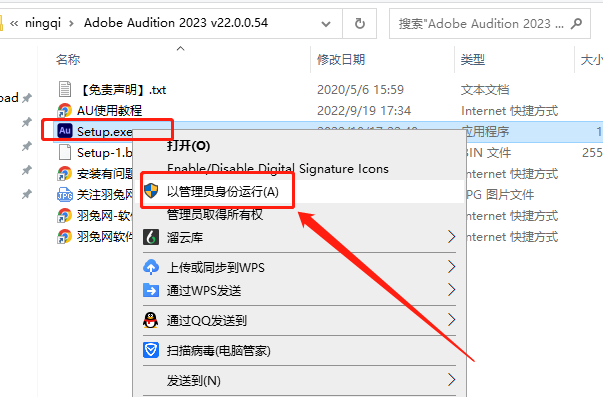Viewport: 603px width, 397px height.
Task: Click the date 2020/5/6 15:59
Action: tap(360, 90)
